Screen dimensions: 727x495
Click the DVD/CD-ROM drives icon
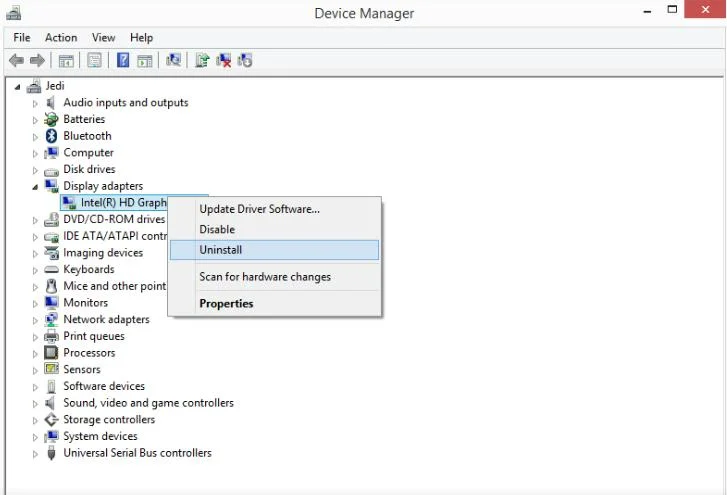pyautogui.click(x=51, y=219)
